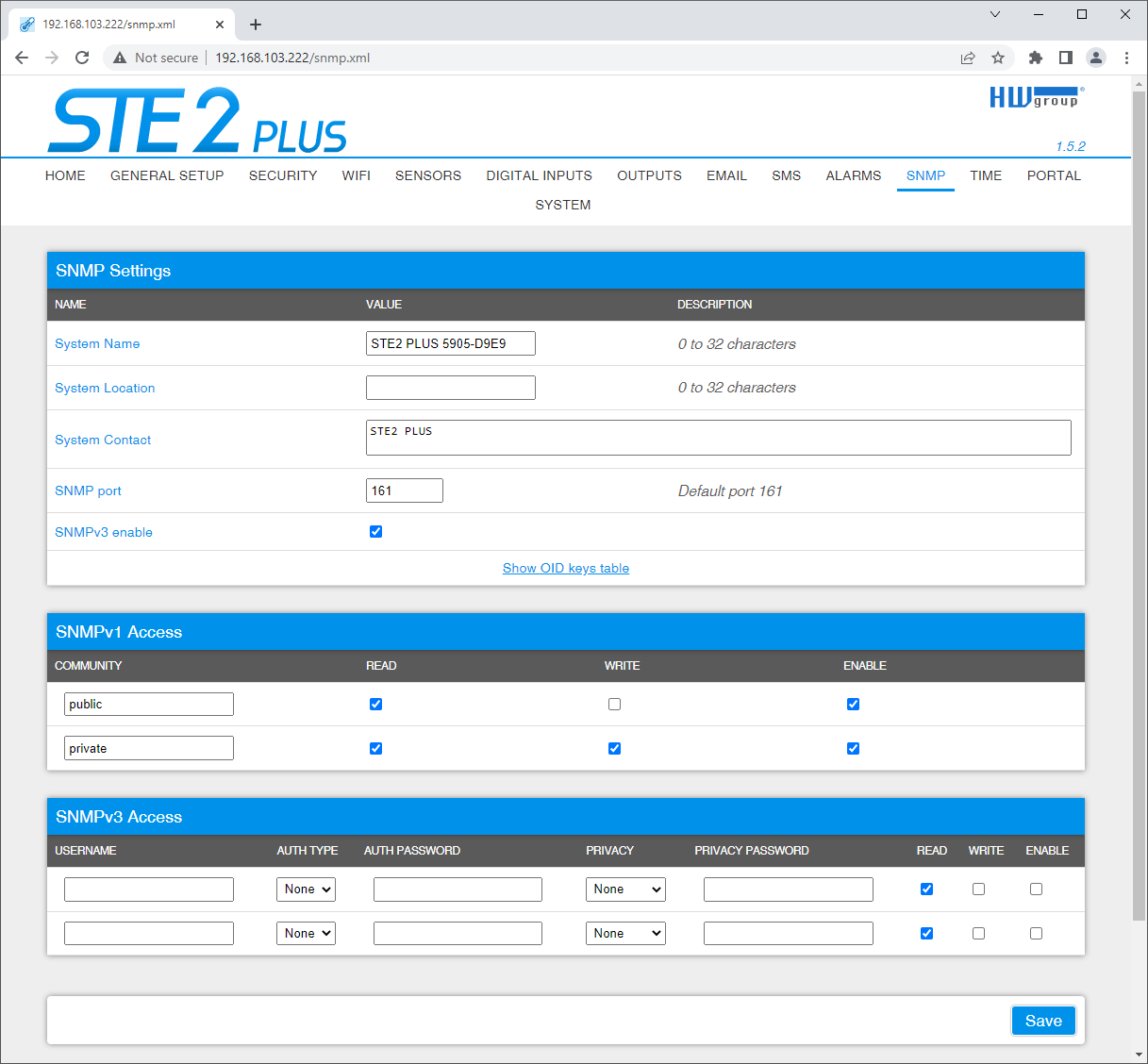Disable the SNMPv3 enable checkbox
The height and width of the screenshot is (1064, 1148).
(x=375, y=532)
